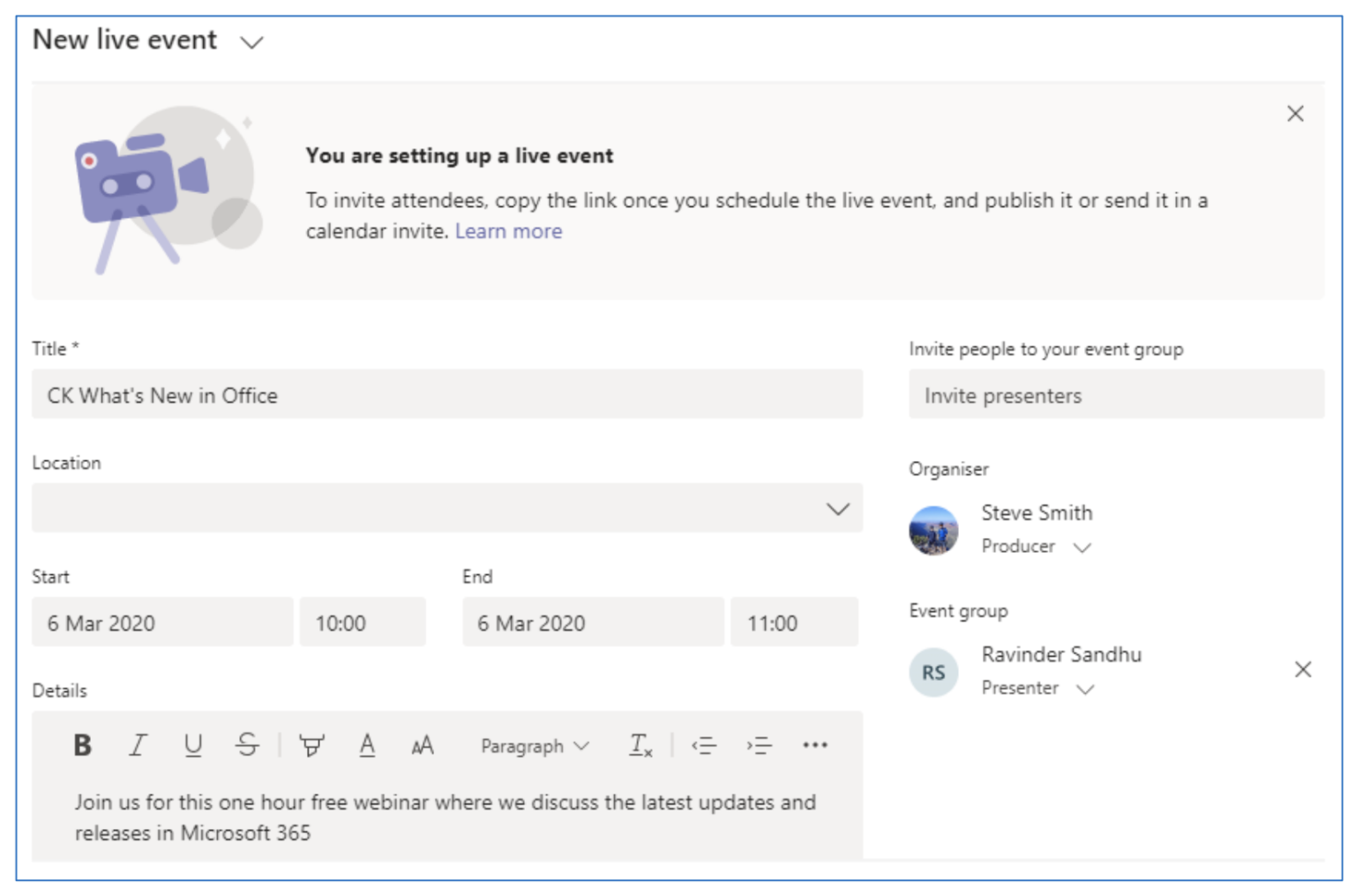This screenshot has height=896, width=1355.
Task: Remove Ravinder Sandhu from event group
Action: pos(1303,669)
